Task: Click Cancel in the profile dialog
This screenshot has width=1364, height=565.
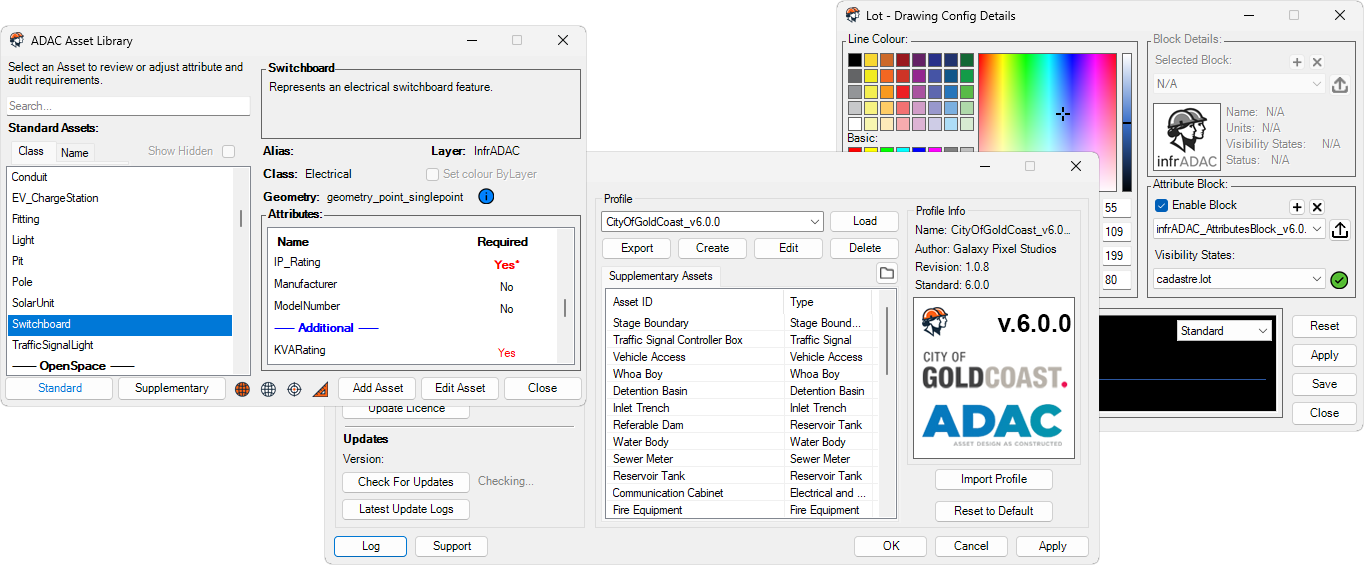Action: point(971,546)
